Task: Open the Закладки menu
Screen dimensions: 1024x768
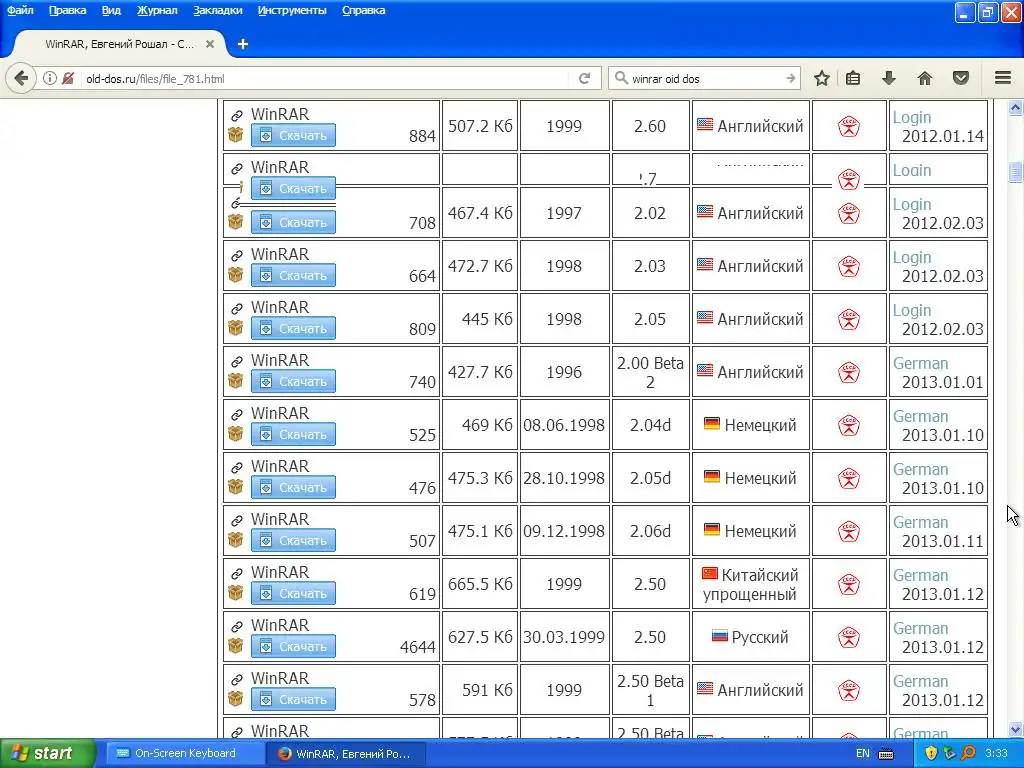Action: (x=217, y=10)
